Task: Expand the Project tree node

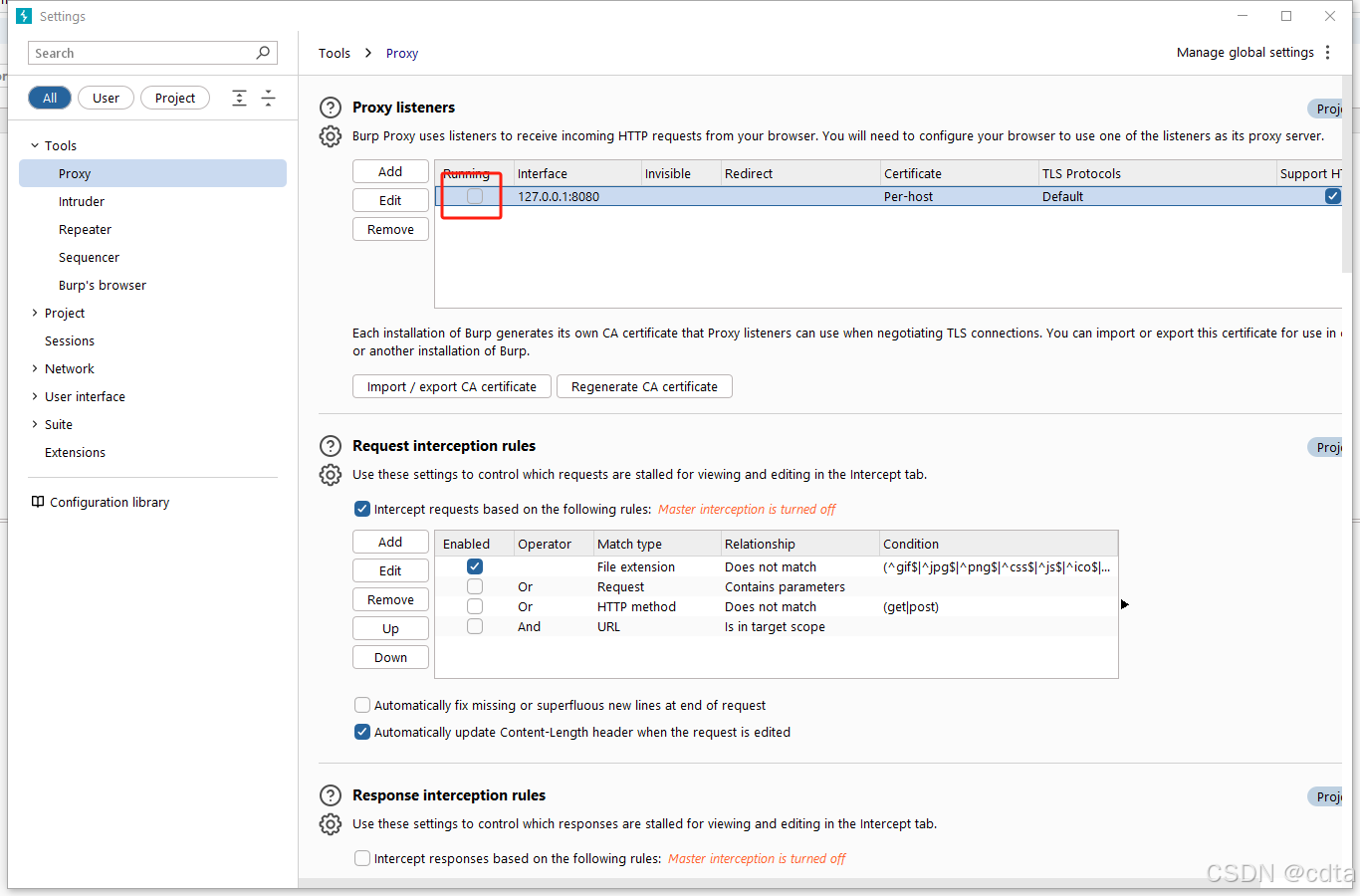Action: 35,313
